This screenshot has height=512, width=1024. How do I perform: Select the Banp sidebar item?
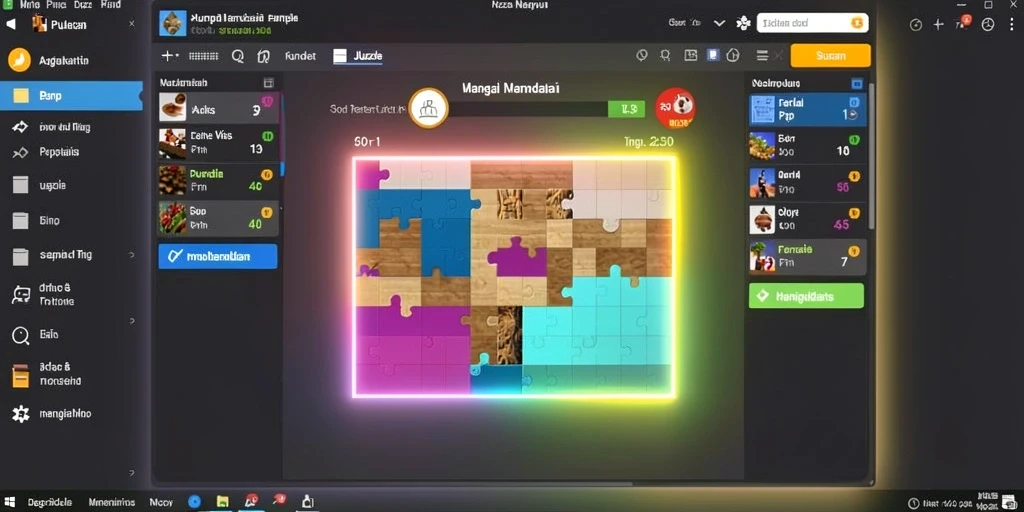click(x=71, y=96)
